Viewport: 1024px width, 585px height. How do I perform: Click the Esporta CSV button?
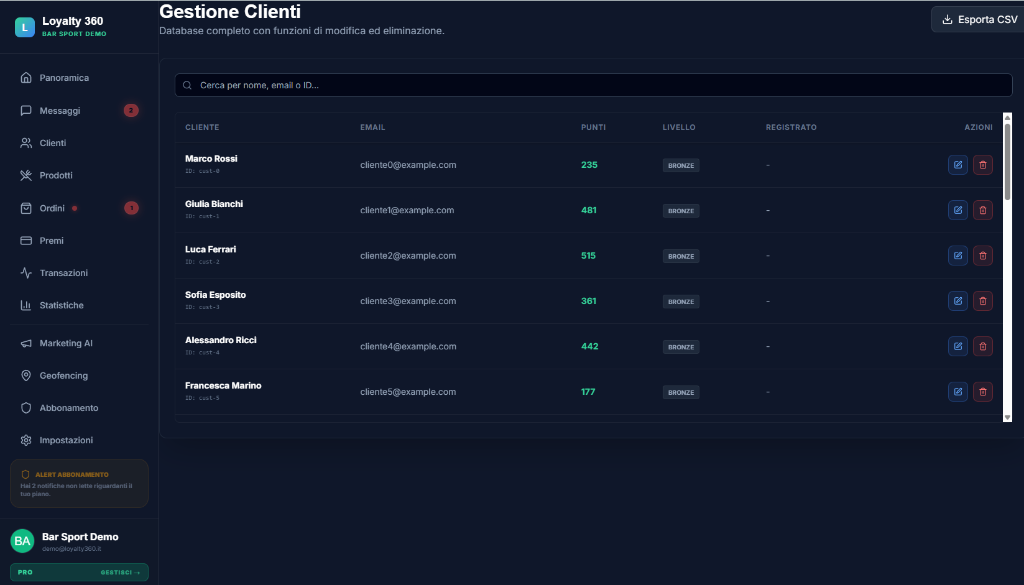(979, 19)
